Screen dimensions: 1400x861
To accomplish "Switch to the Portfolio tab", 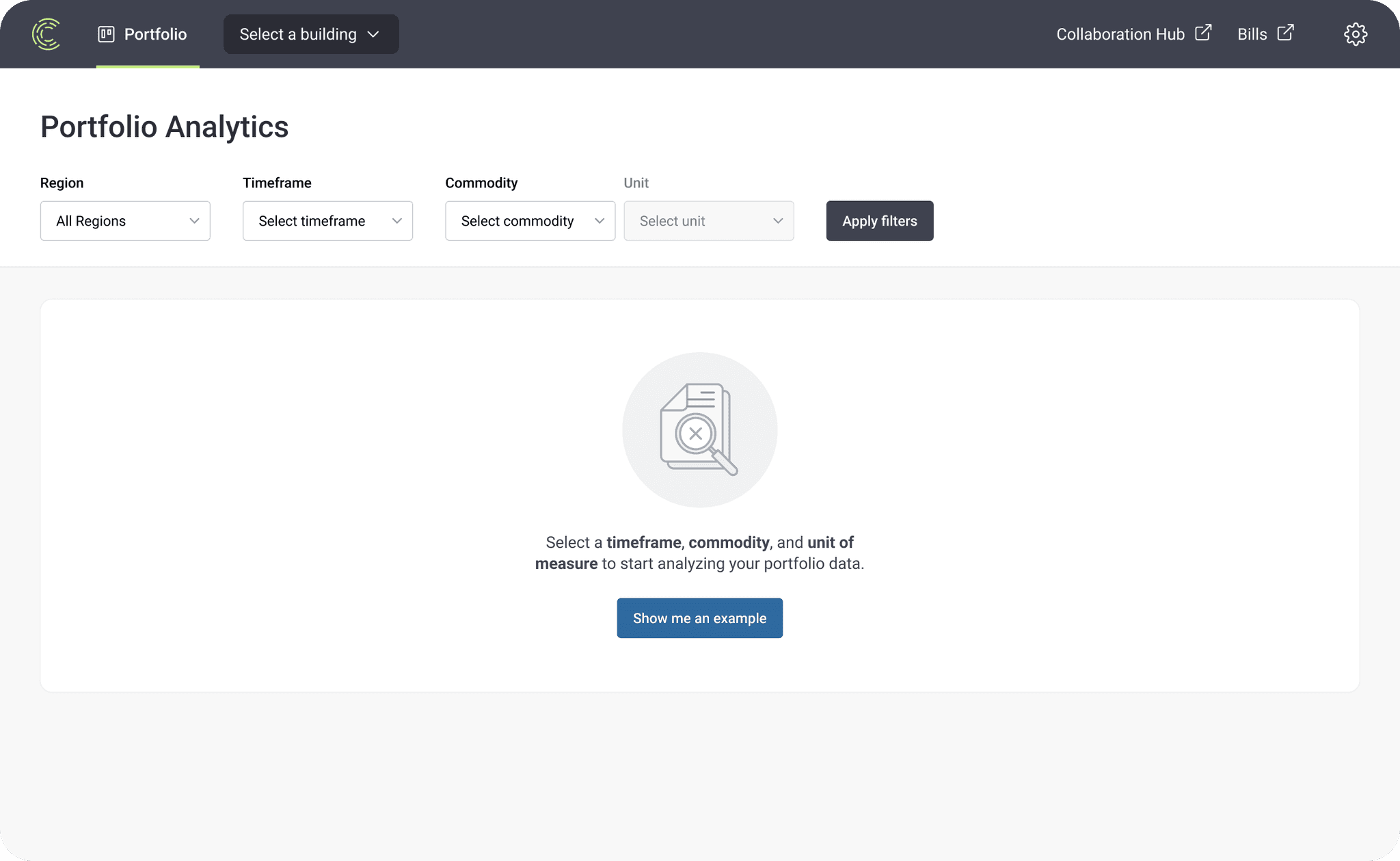I will 155,34.
